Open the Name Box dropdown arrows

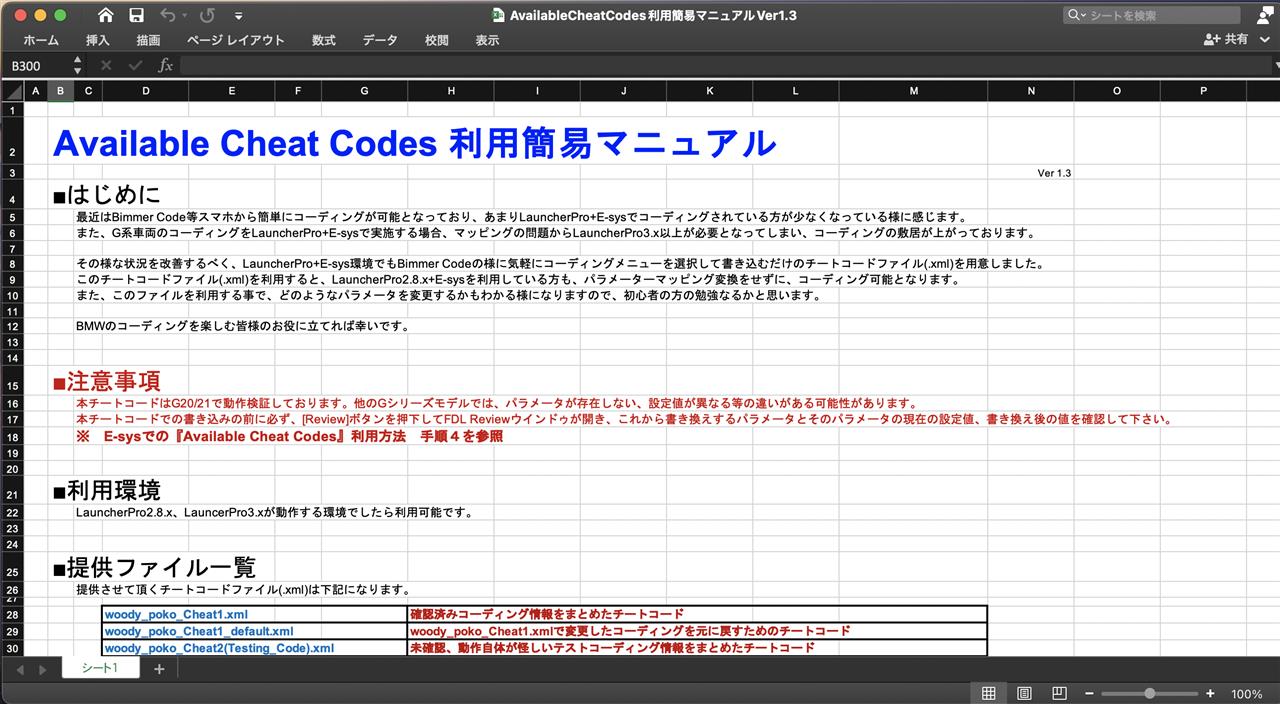[77, 65]
